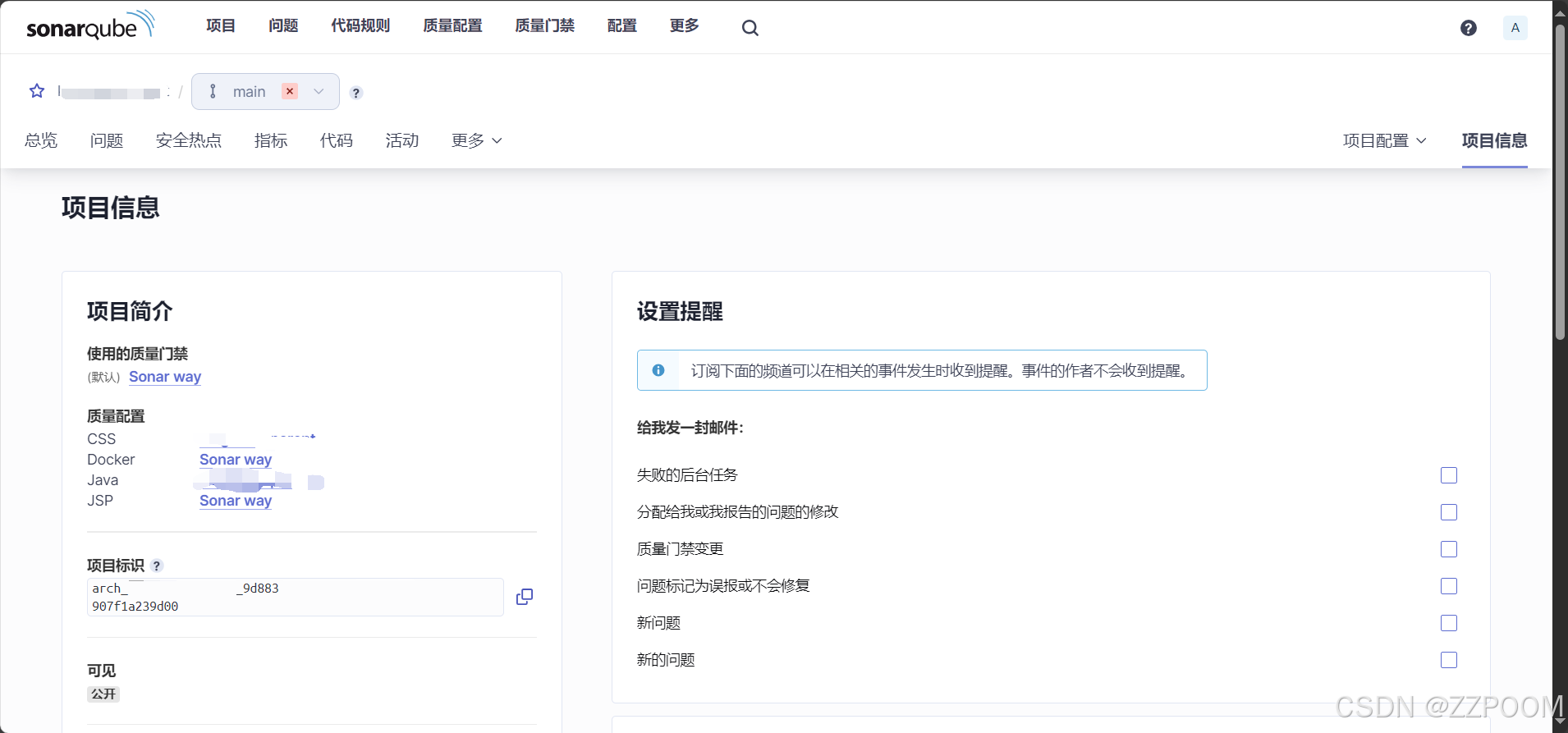Go to top-level 项目 menu
Image resolution: width=1568 pixels, height=733 pixels.
(220, 26)
